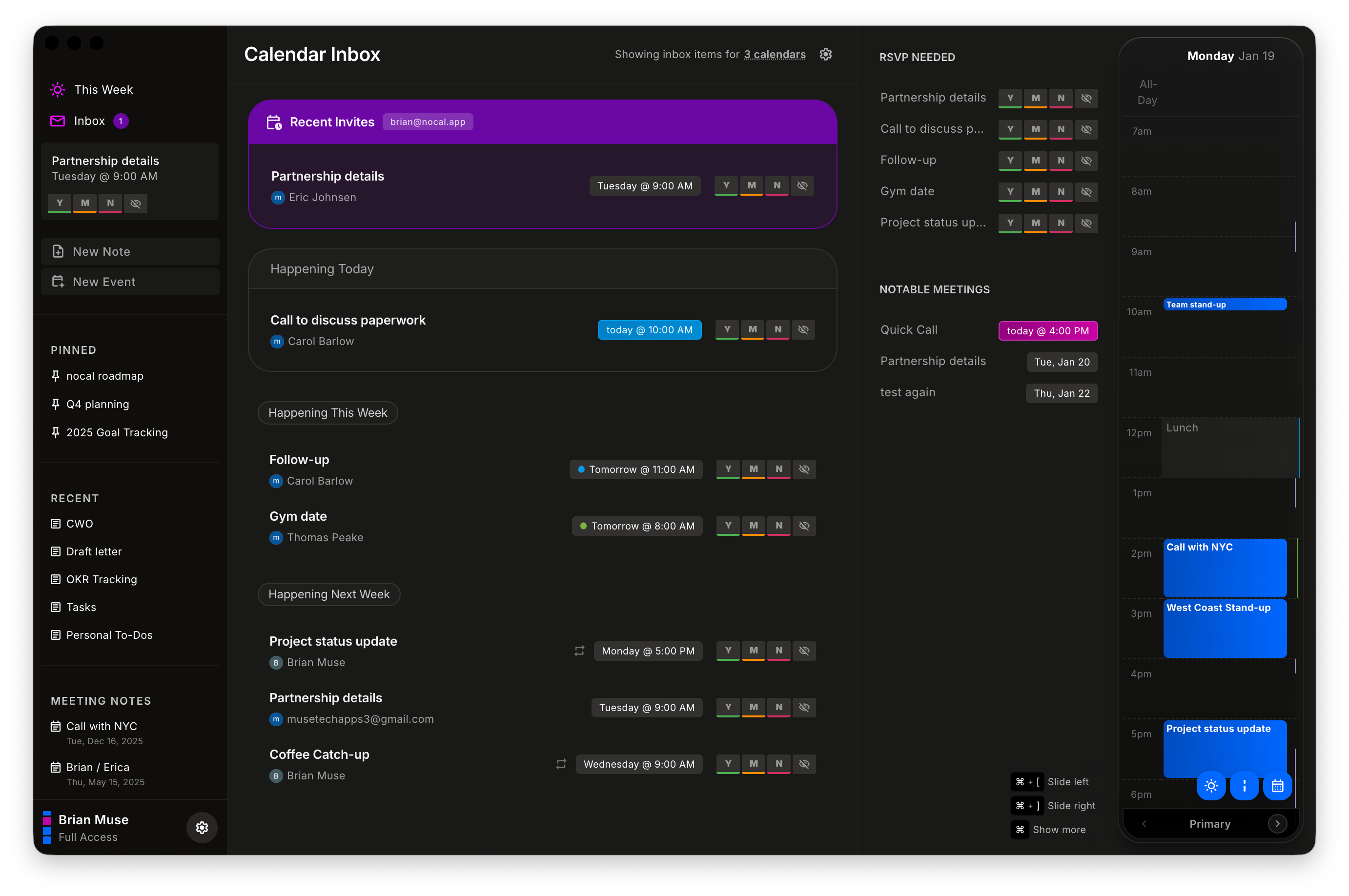The image size is (1349, 896).
Task: Open the 3 calendars selector link
Action: click(774, 54)
